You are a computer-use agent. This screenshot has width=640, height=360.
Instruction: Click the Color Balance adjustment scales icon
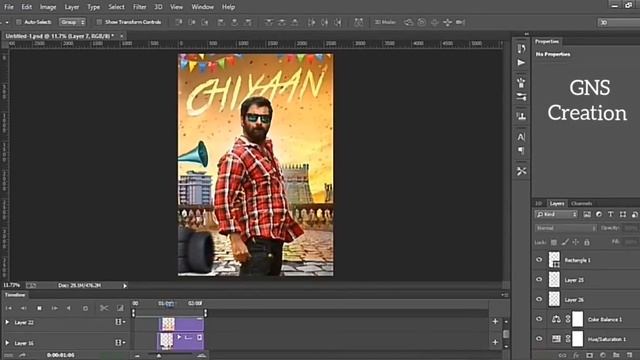click(x=556, y=319)
